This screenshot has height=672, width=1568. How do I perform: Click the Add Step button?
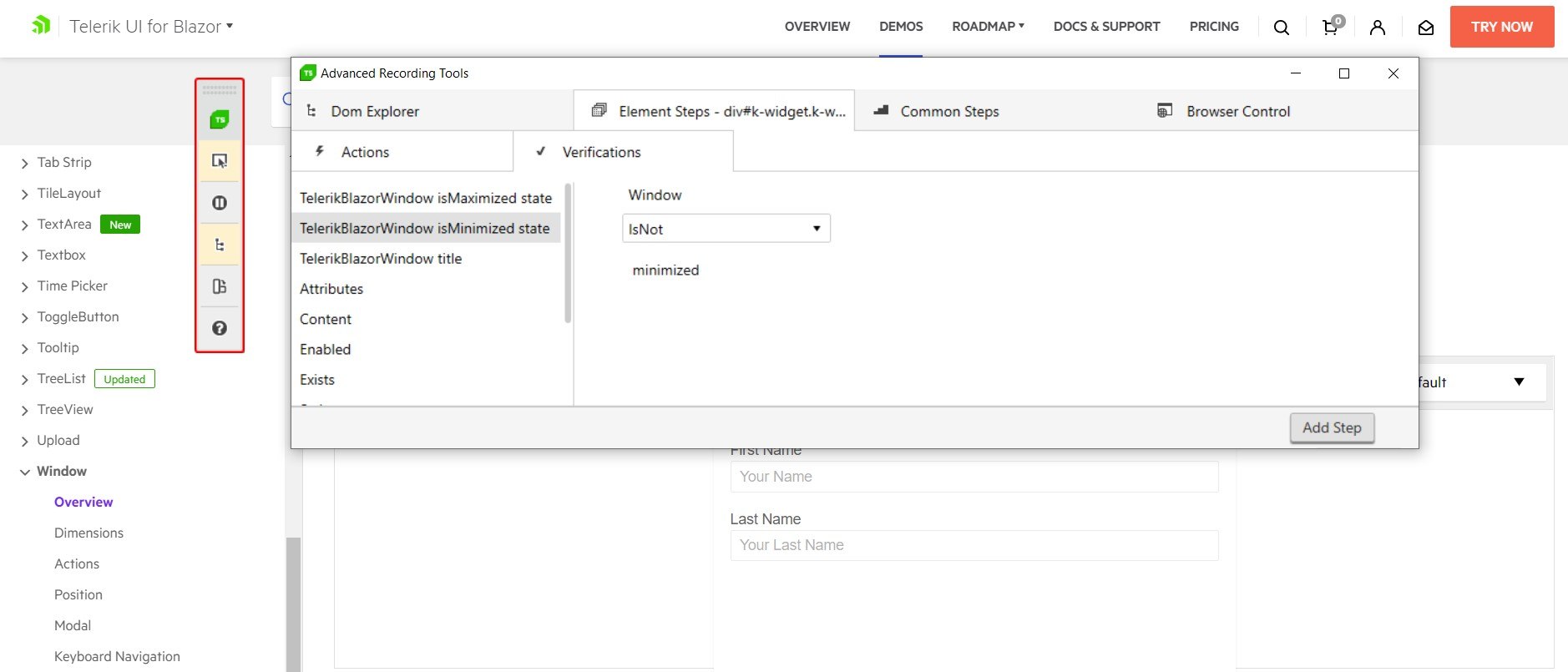[1332, 427]
